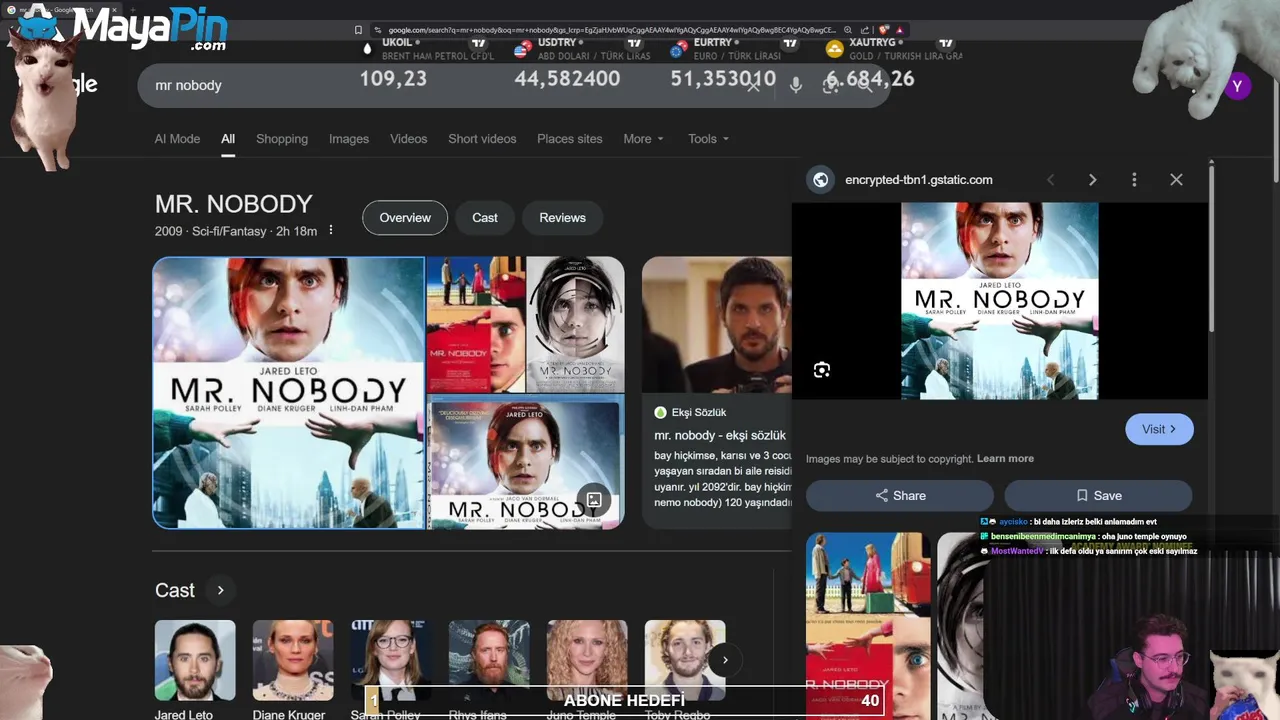Viewport: 1280px width, 720px height.
Task: Open the Tools dropdown
Action: 708,139
